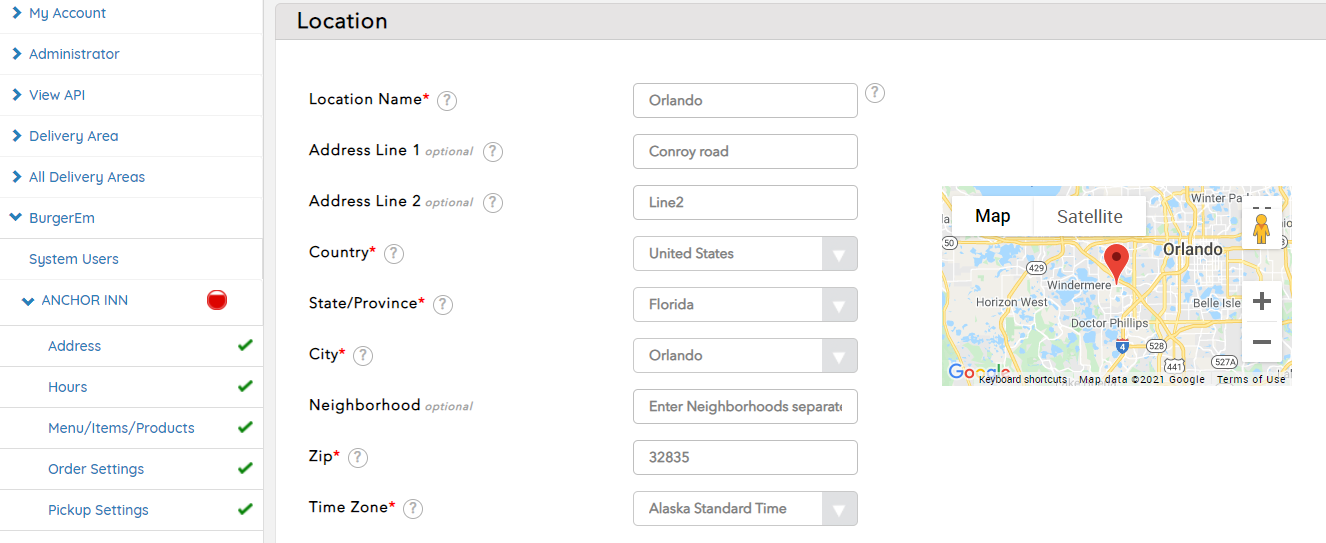This screenshot has height=543, width=1326.
Task: Click the Time Zone help icon
Action: point(412,509)
